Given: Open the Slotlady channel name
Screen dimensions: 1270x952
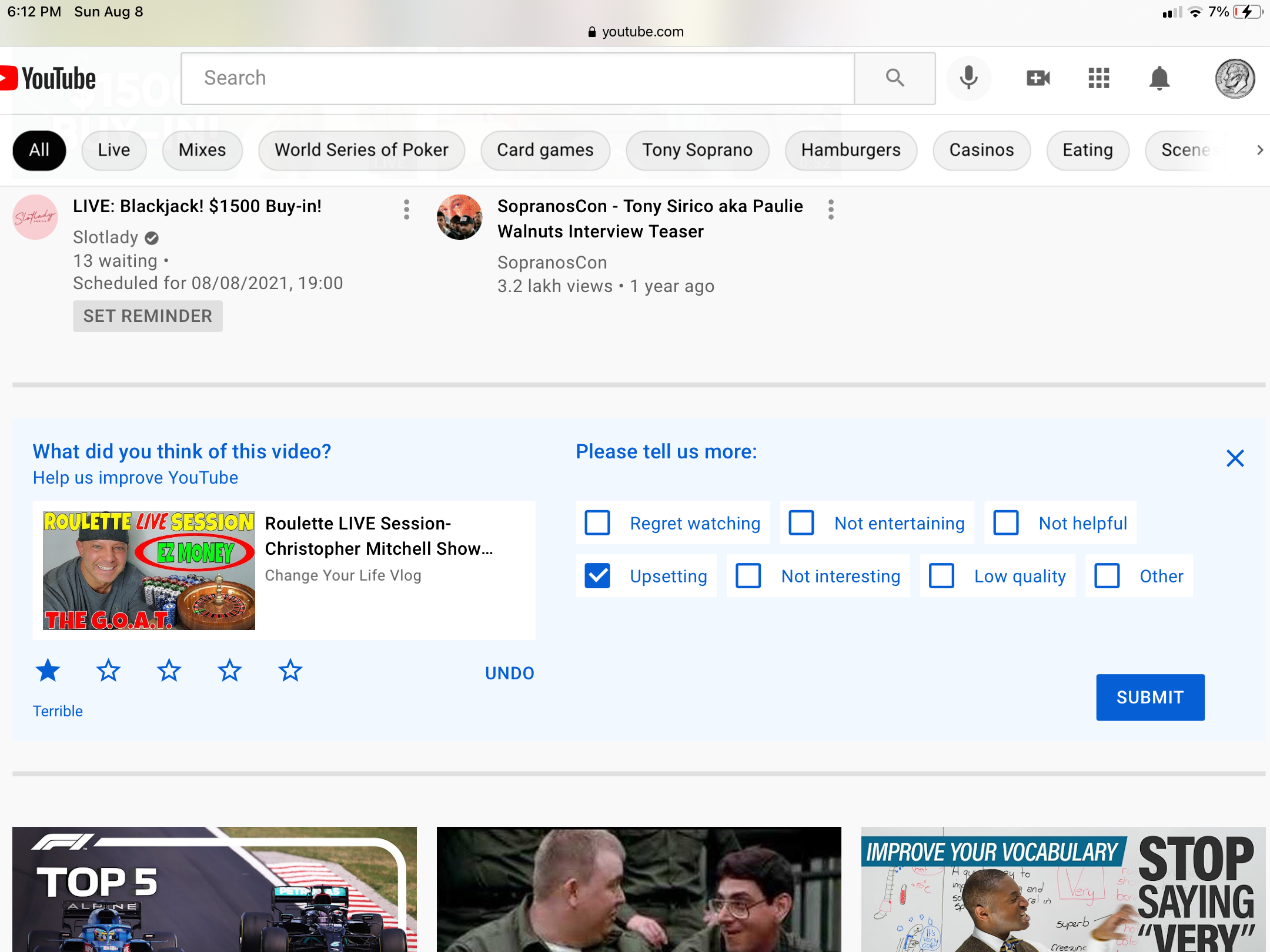Looking at the screenshot, I should coord(105,237).
